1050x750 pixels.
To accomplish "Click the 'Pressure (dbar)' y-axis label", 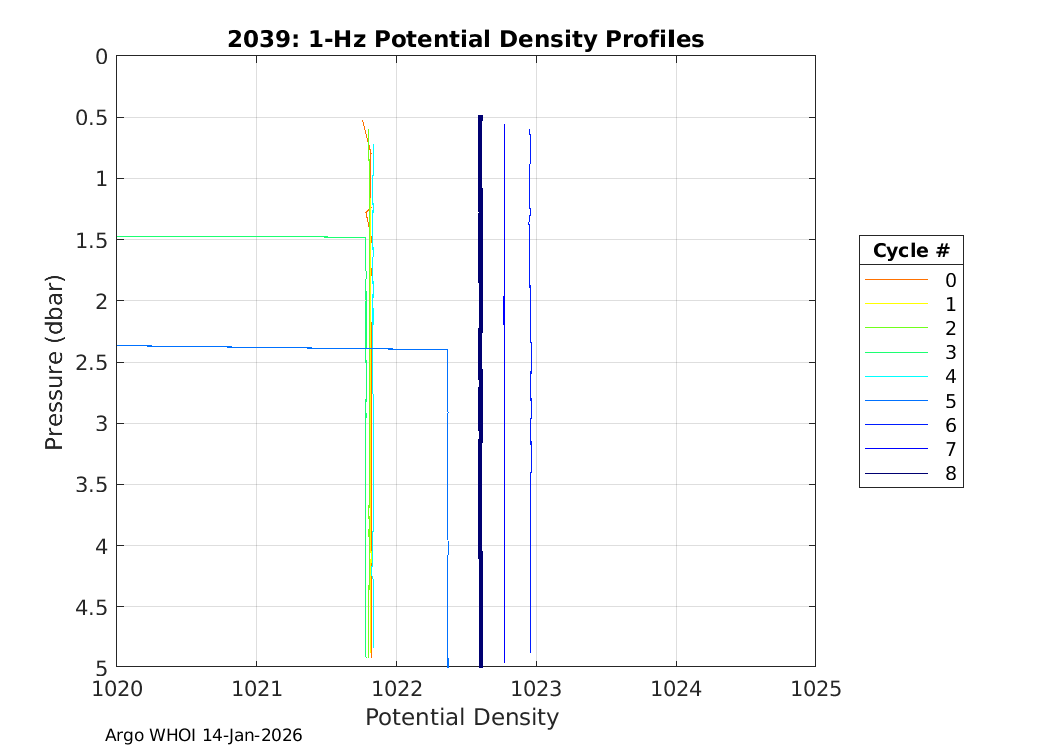I will click(x=54, y=362).
